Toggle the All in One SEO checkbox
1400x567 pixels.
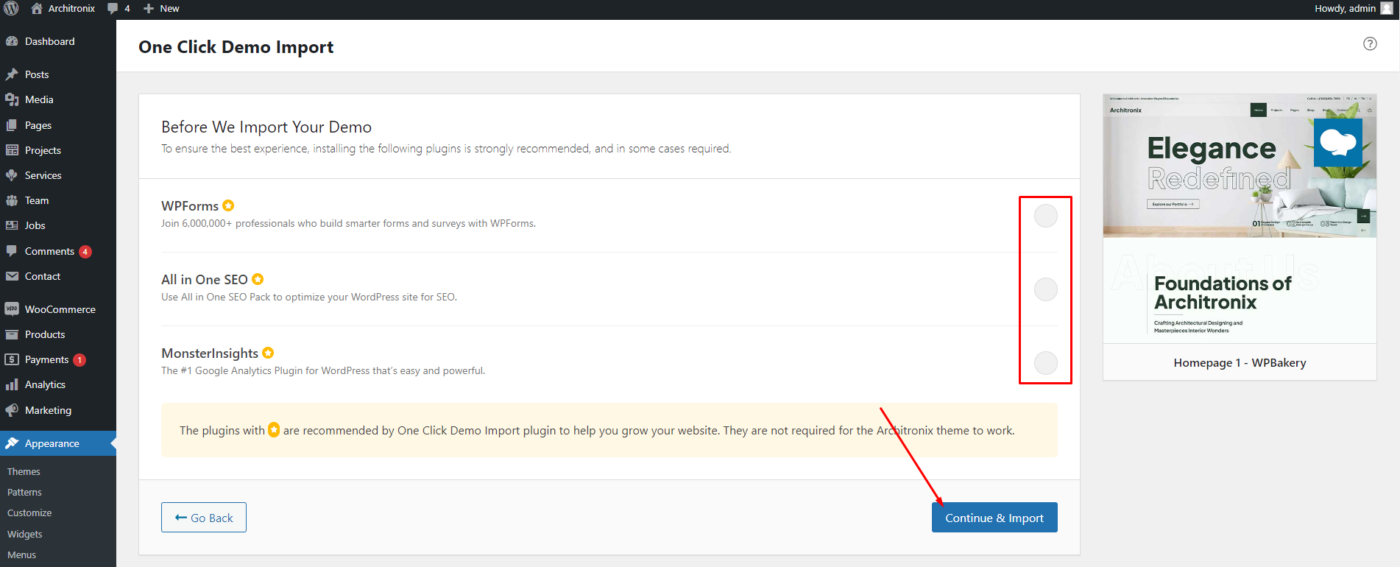1045,289
